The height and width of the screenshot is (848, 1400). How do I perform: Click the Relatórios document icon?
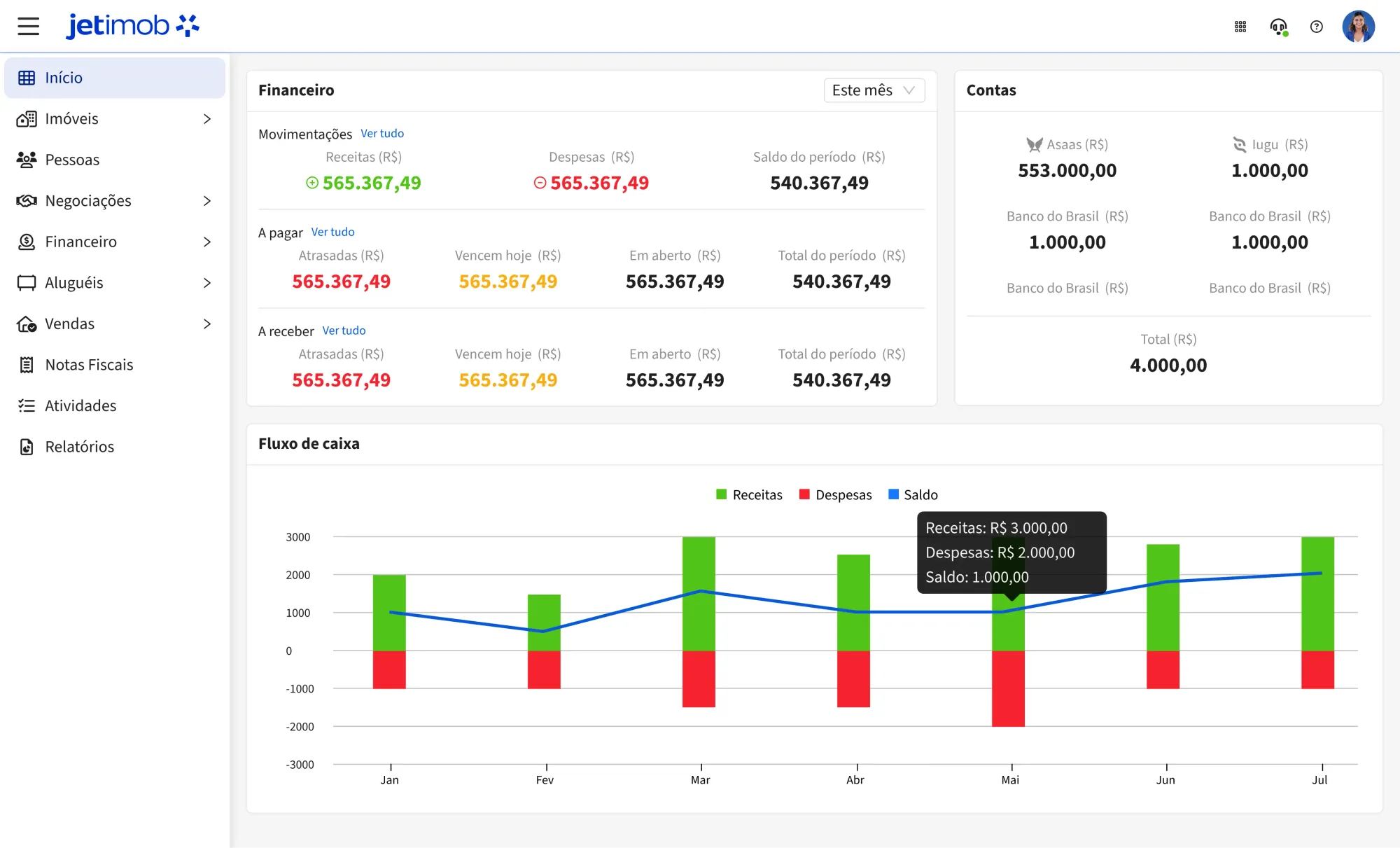pos(27,447)
